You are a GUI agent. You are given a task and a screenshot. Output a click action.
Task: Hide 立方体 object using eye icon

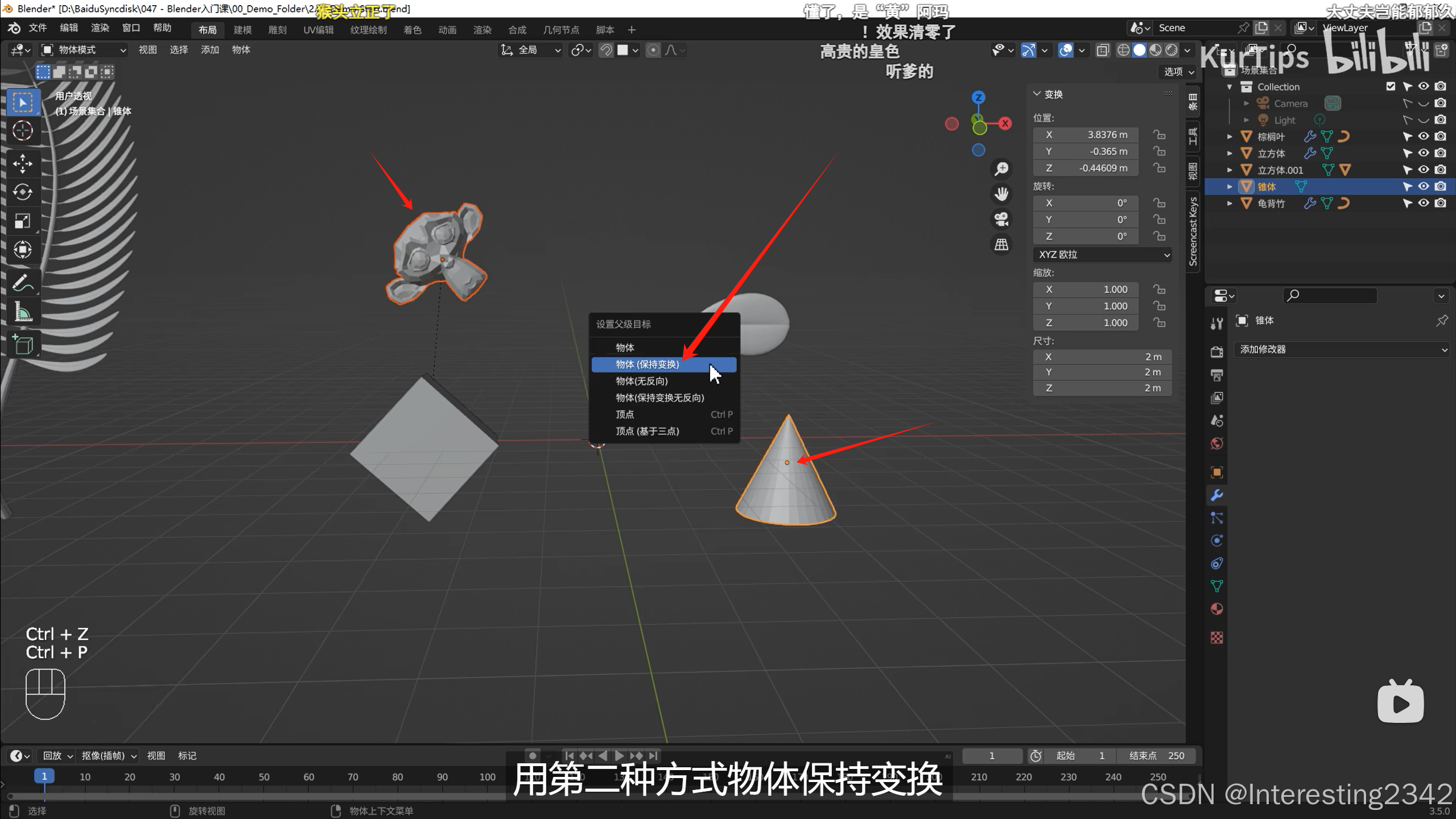[1424, 153]
